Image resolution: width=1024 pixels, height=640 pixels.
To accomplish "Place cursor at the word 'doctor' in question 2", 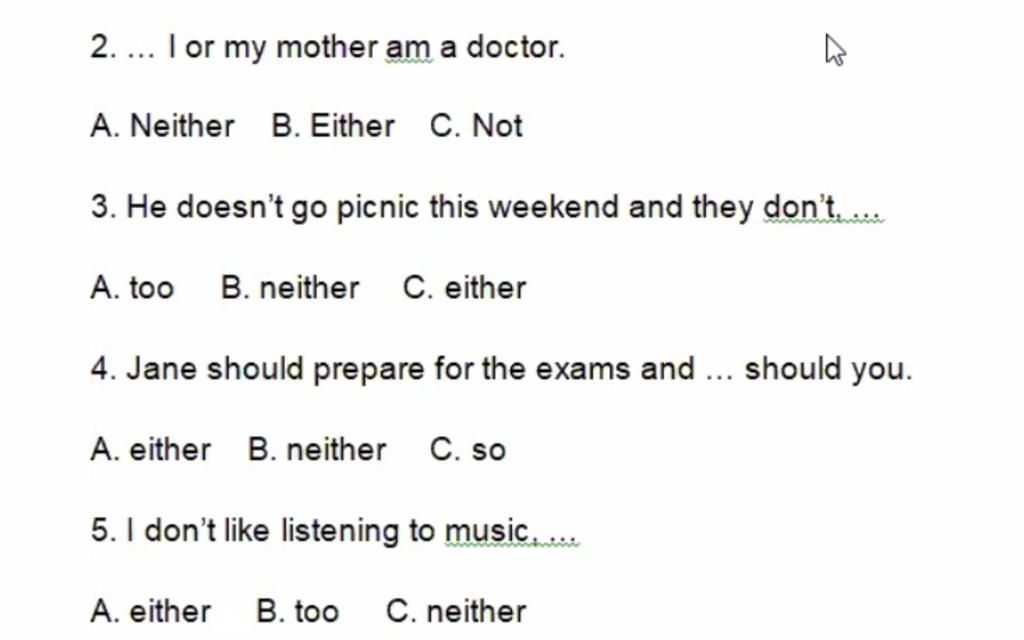I will (513, 47).
